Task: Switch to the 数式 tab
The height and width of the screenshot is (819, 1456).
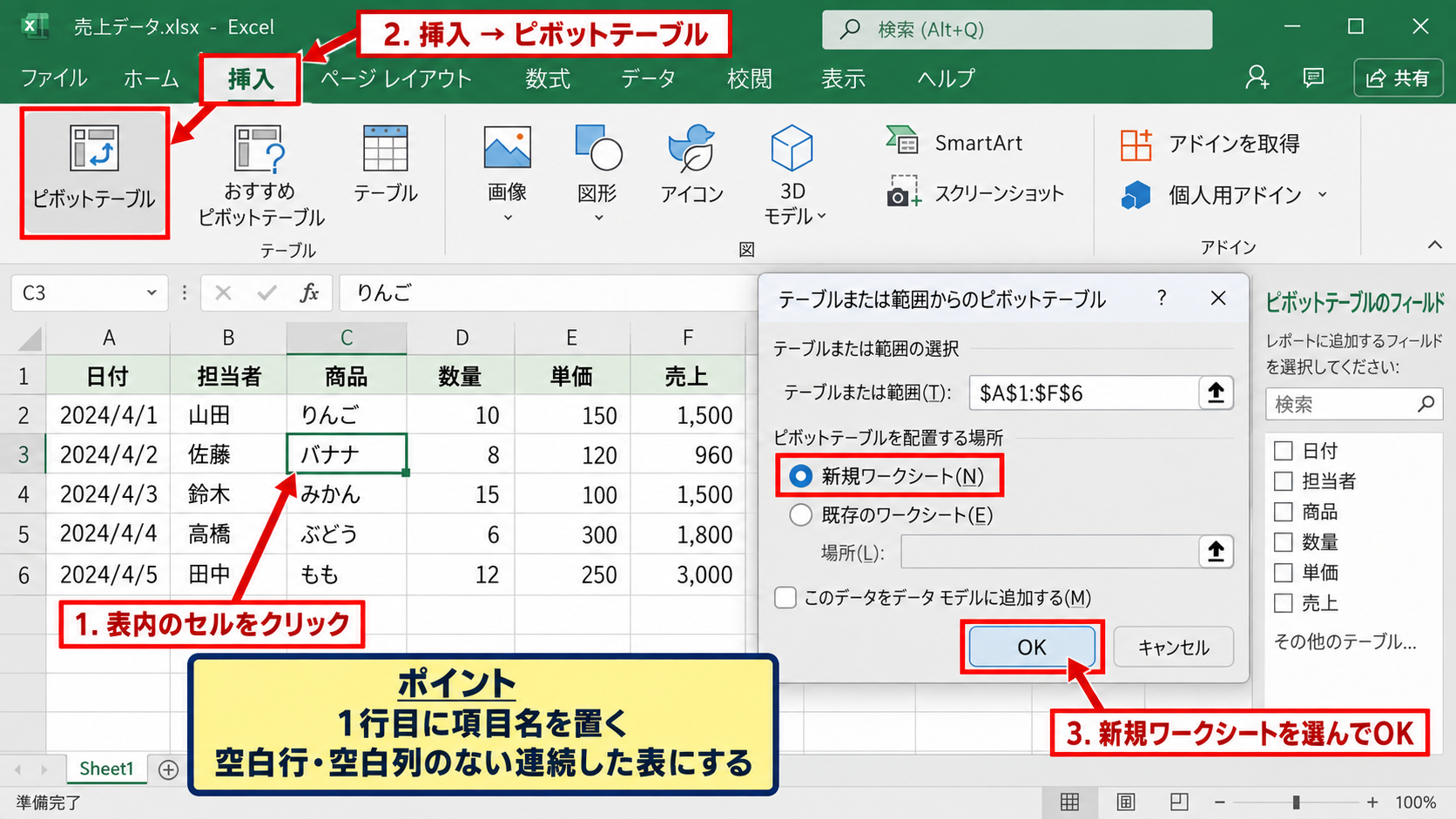Action: (548, 78)
